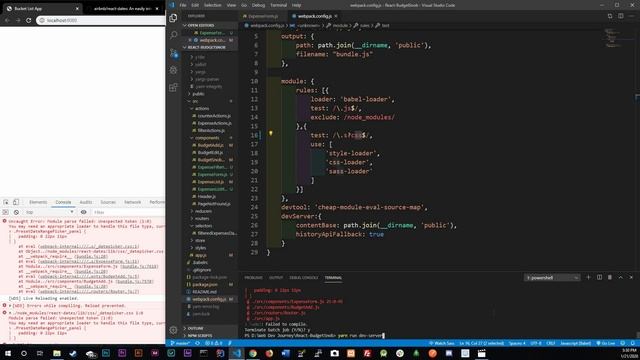
Task: Open the Selection menu
Action: pos(213,5)
